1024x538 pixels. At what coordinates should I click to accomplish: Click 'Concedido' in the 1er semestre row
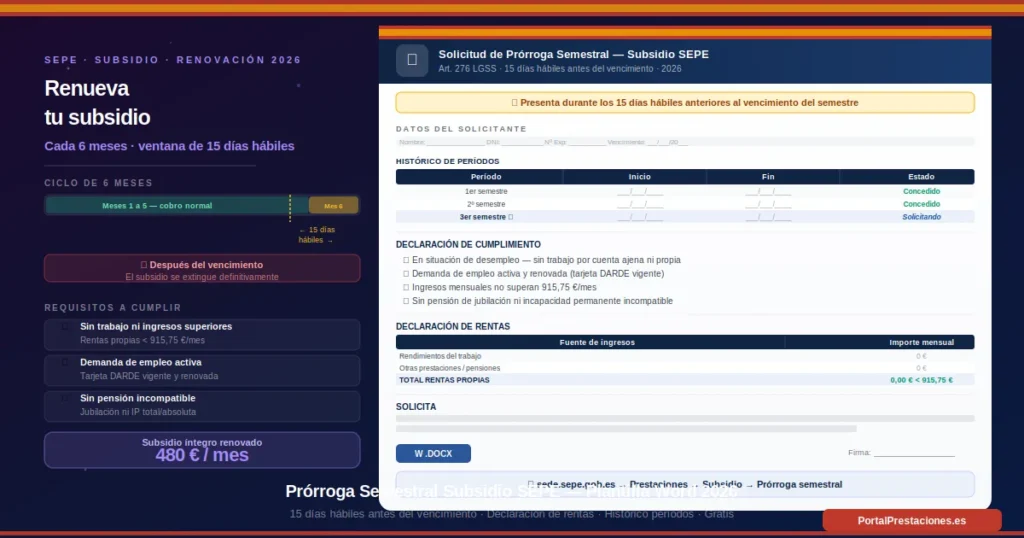coord(921,191)
